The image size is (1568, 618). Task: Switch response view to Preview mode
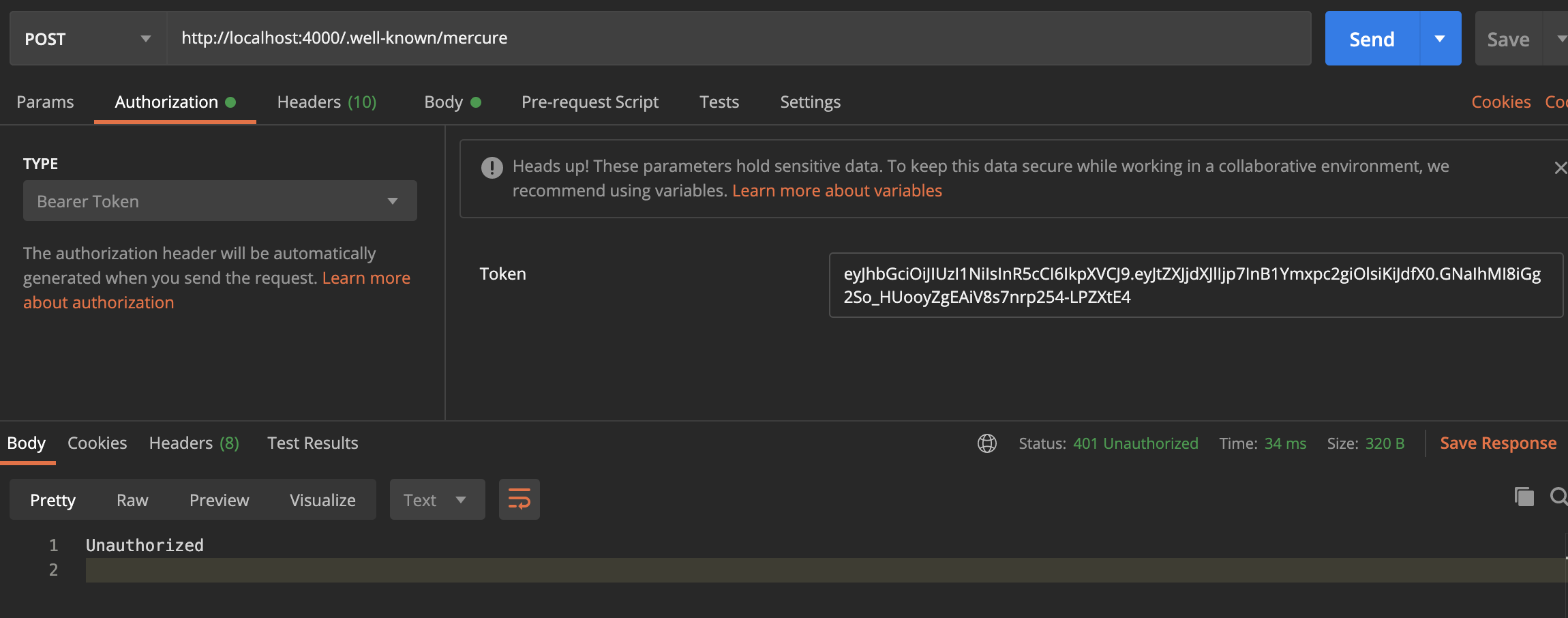219,499
